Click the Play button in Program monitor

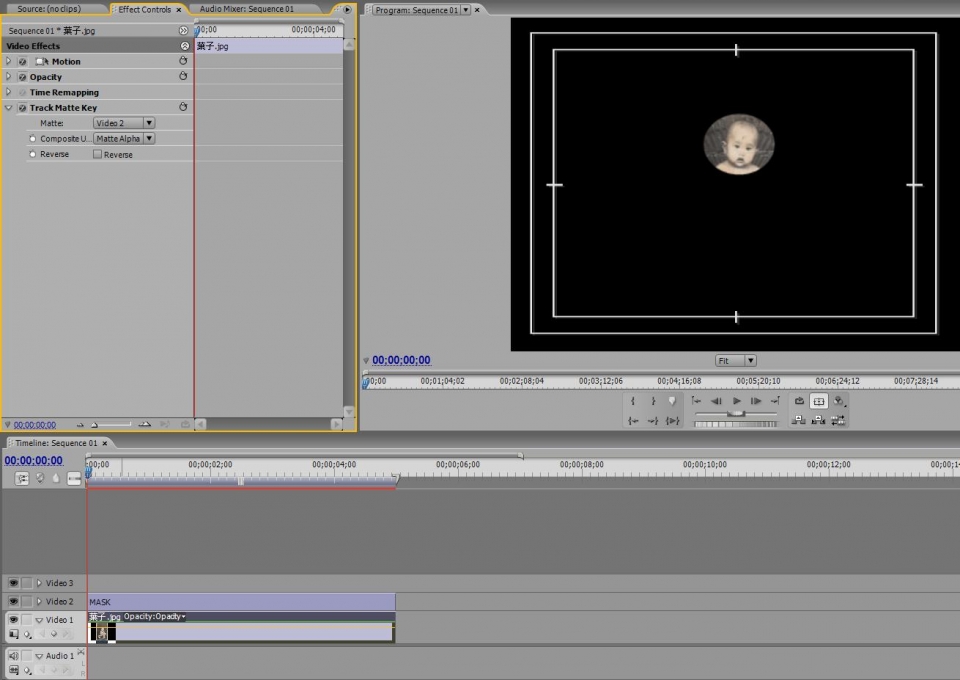(x=737, y=401)
